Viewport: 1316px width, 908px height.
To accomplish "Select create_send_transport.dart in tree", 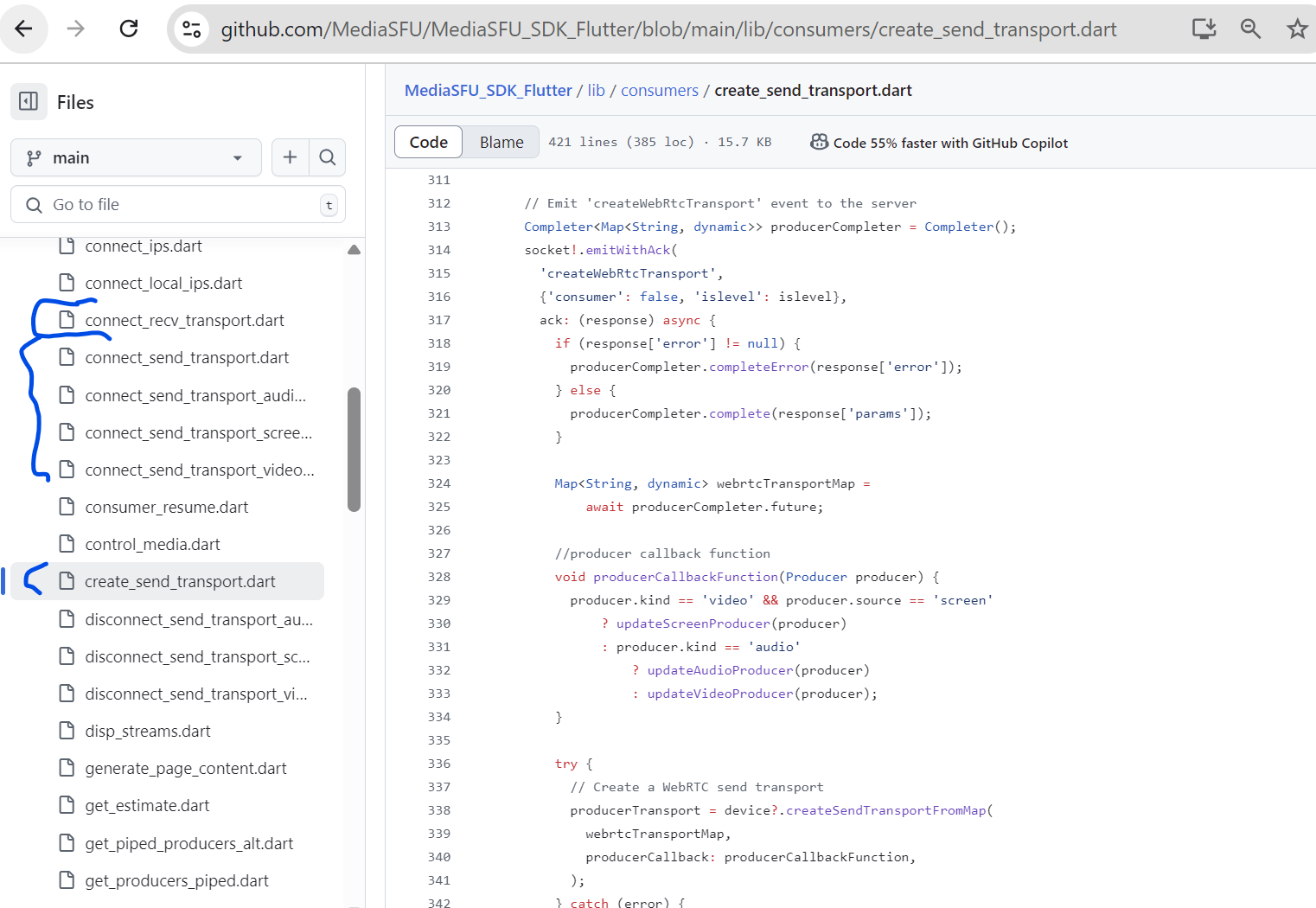I will point(168,581).
